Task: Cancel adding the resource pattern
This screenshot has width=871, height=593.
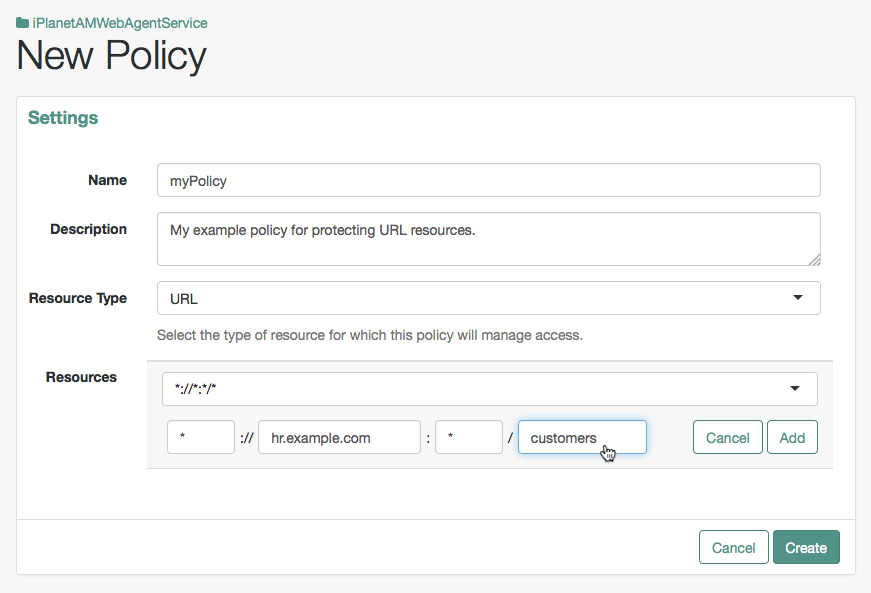Action: click(x=727, y=437)
